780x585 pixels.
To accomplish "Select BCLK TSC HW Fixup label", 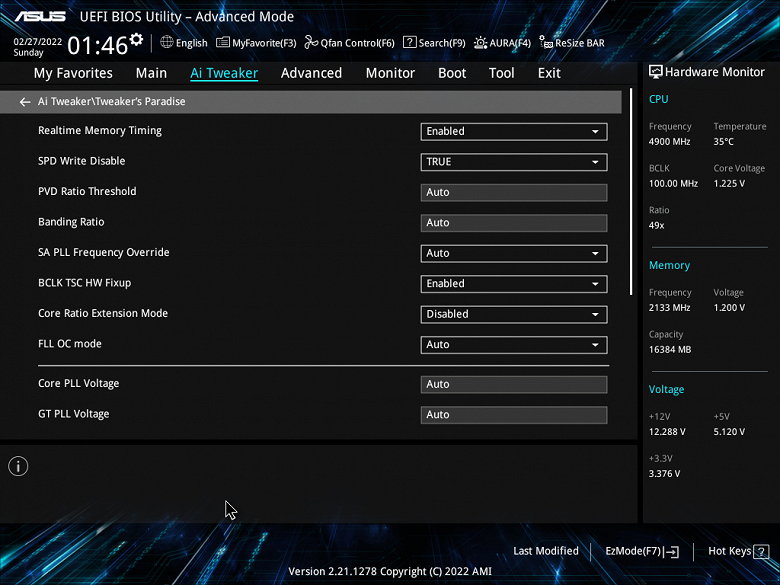I will click(85, 283).
